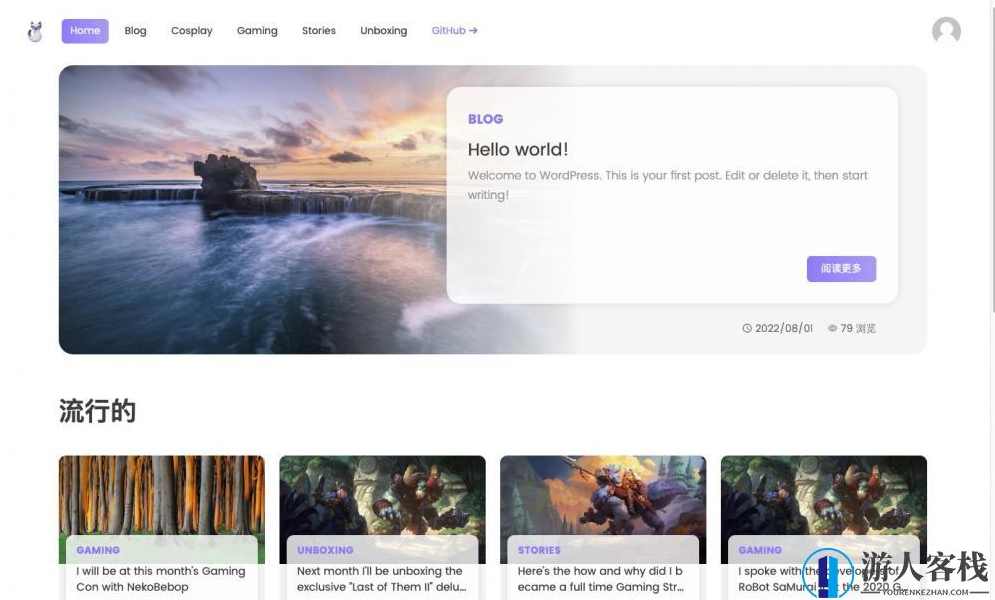Click the BLOG category label
The width and height of the screenshot is (995, 600).
tap(485, 119)
